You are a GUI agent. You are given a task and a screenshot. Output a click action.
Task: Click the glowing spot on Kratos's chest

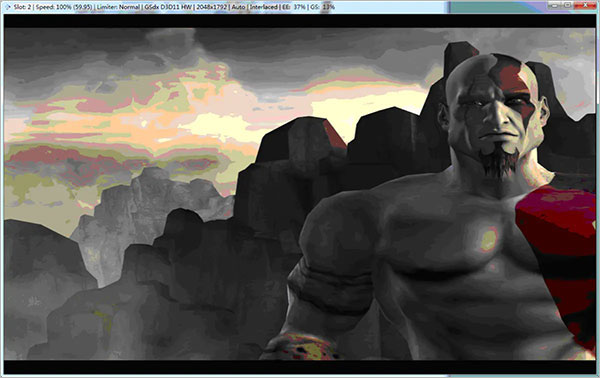coord(489,239)
